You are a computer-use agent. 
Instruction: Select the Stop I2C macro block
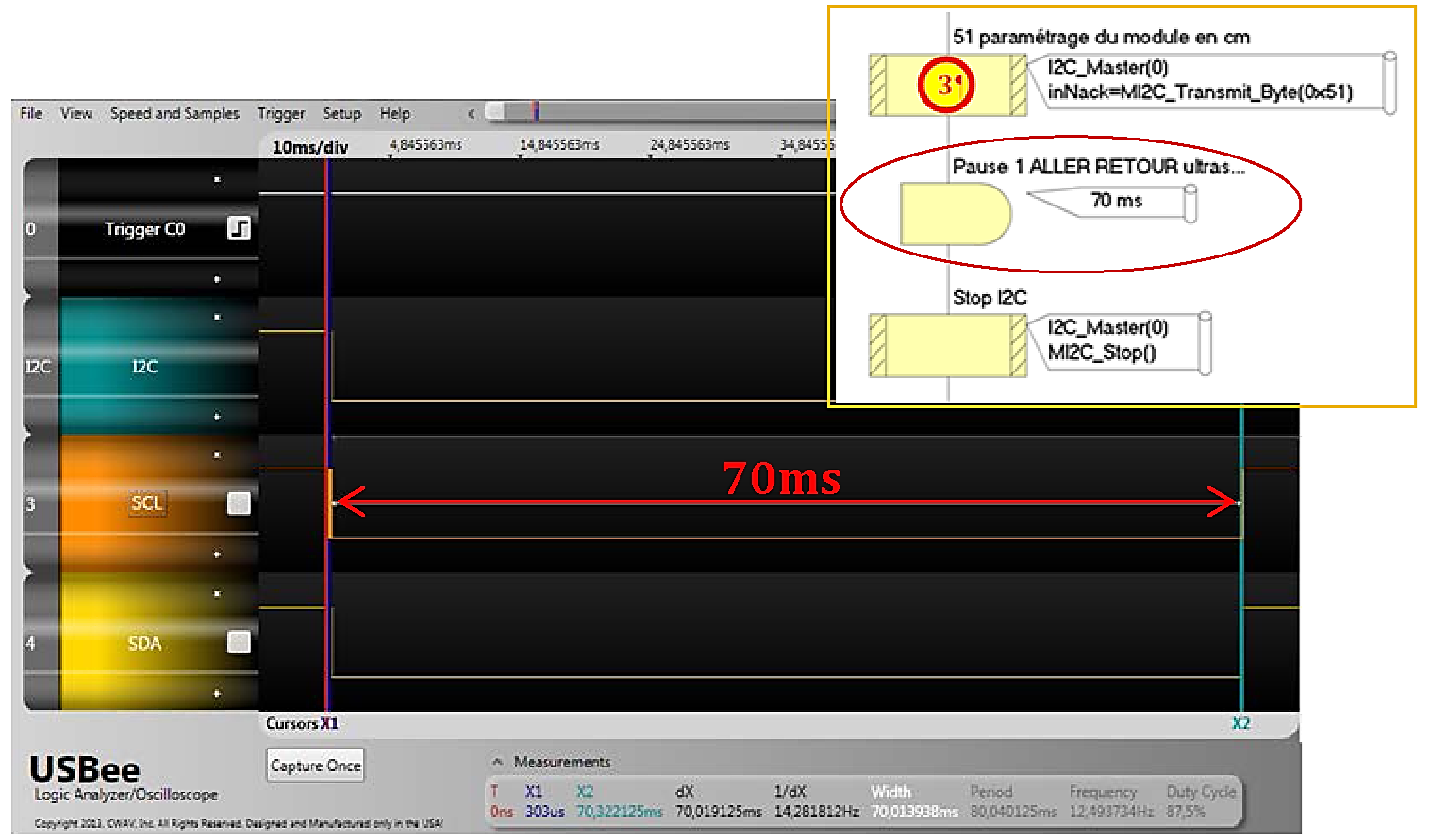[x=947, y=346]
